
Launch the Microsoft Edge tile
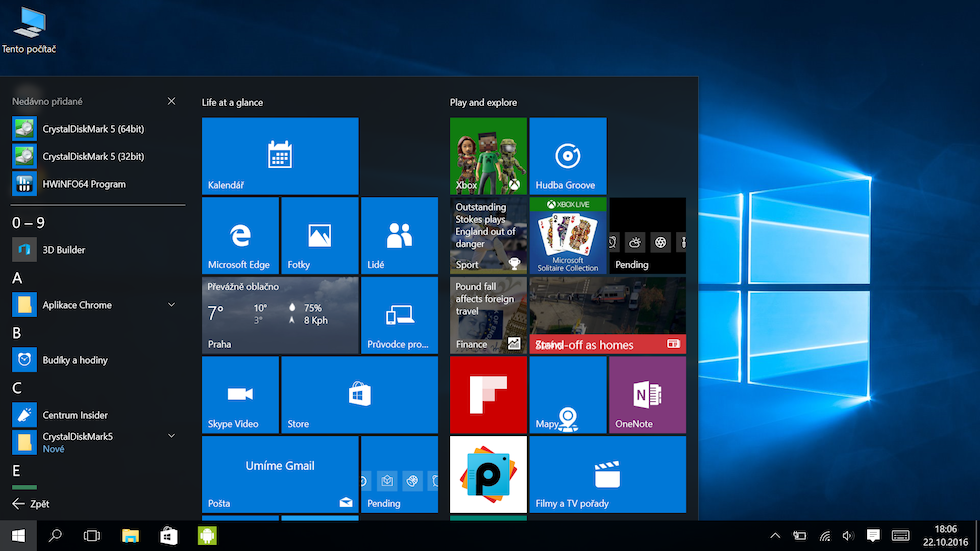point(240,235)
